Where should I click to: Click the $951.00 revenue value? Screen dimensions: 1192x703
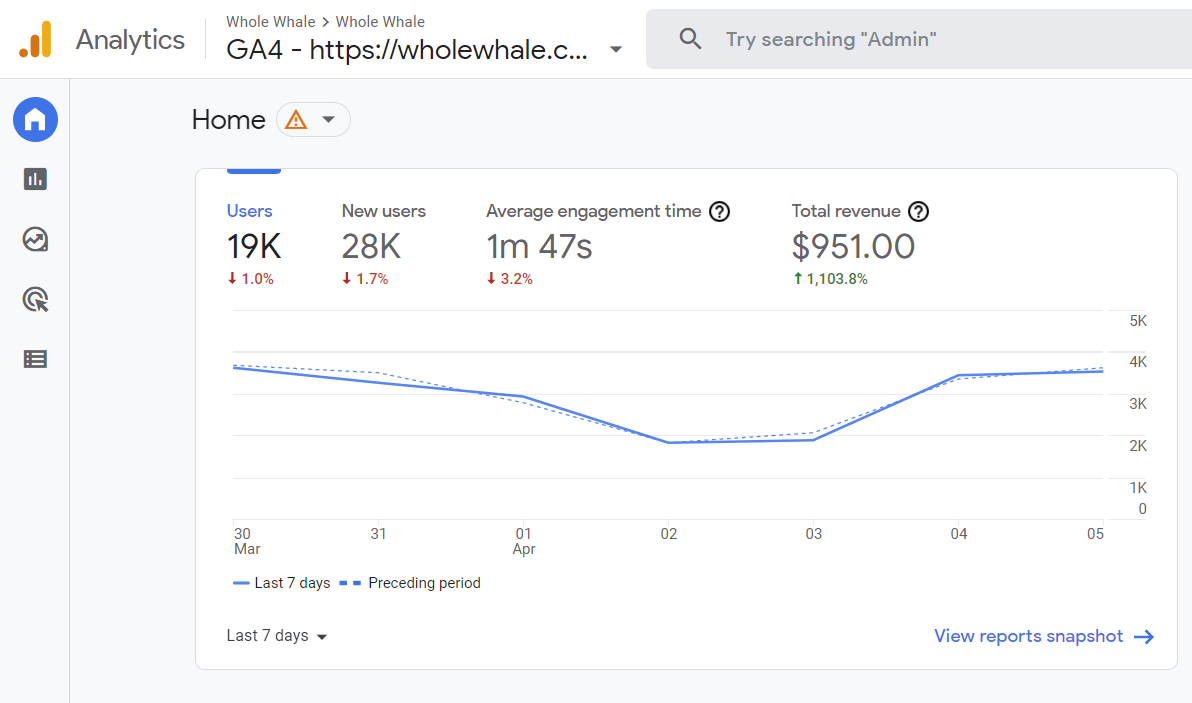853,246
